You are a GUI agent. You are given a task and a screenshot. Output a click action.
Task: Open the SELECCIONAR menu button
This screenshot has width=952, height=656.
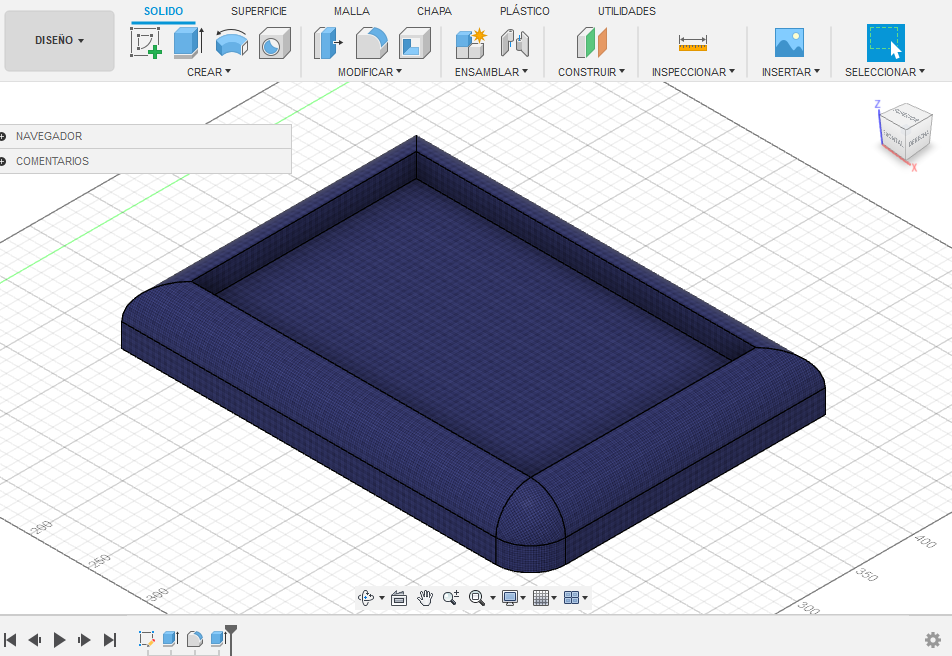[885, 71]
